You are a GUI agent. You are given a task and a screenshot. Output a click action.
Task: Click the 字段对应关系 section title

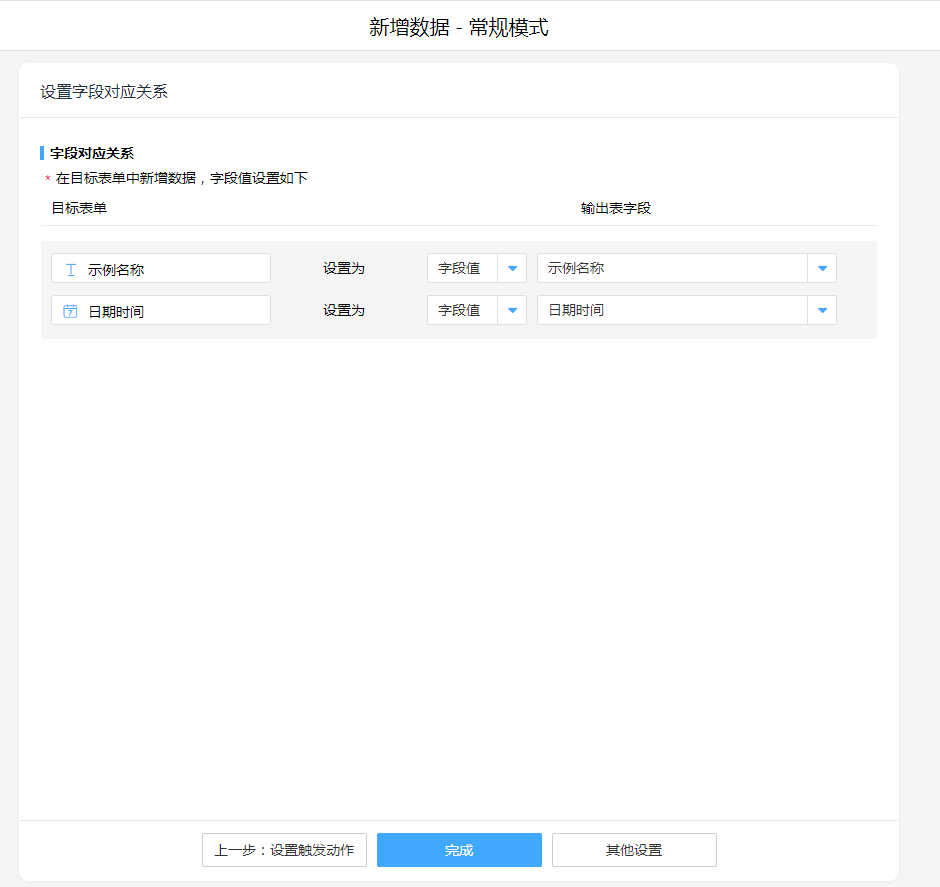(92, 153)
